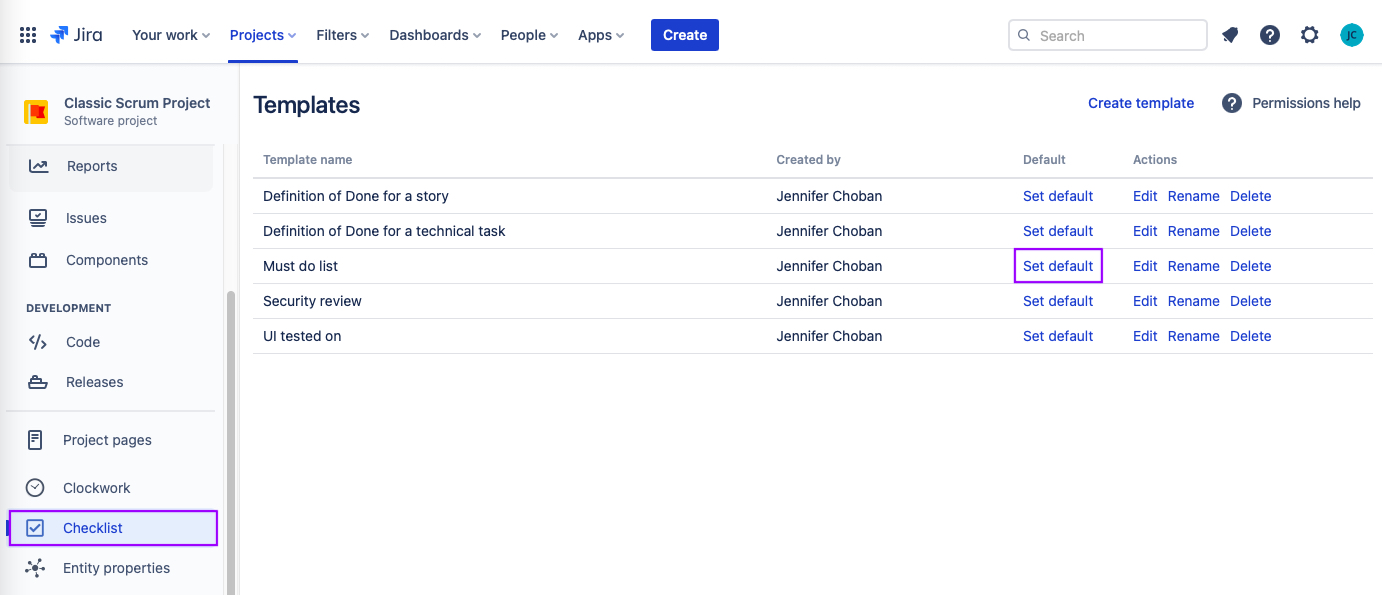Open the user profile avatar
The width and height of the screenshot is (1382, 595).
[1351, 35]
